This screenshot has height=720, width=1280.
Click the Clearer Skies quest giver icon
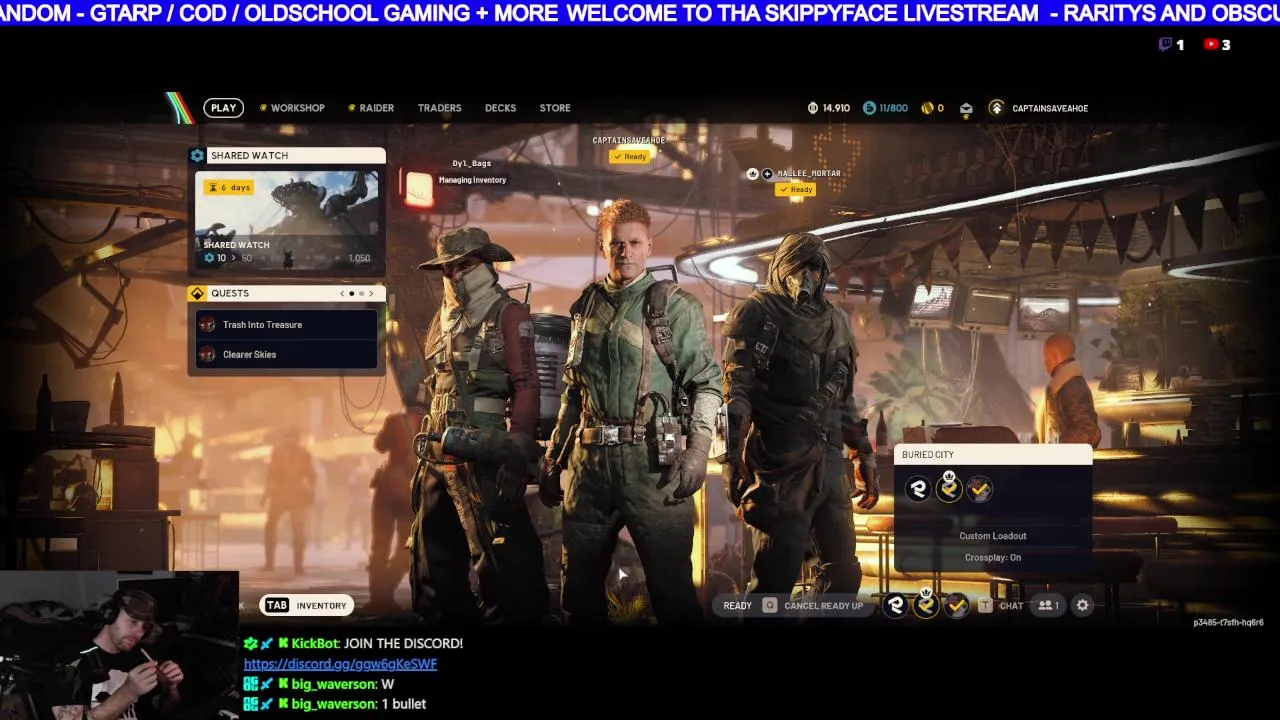(x=207, y=354)
